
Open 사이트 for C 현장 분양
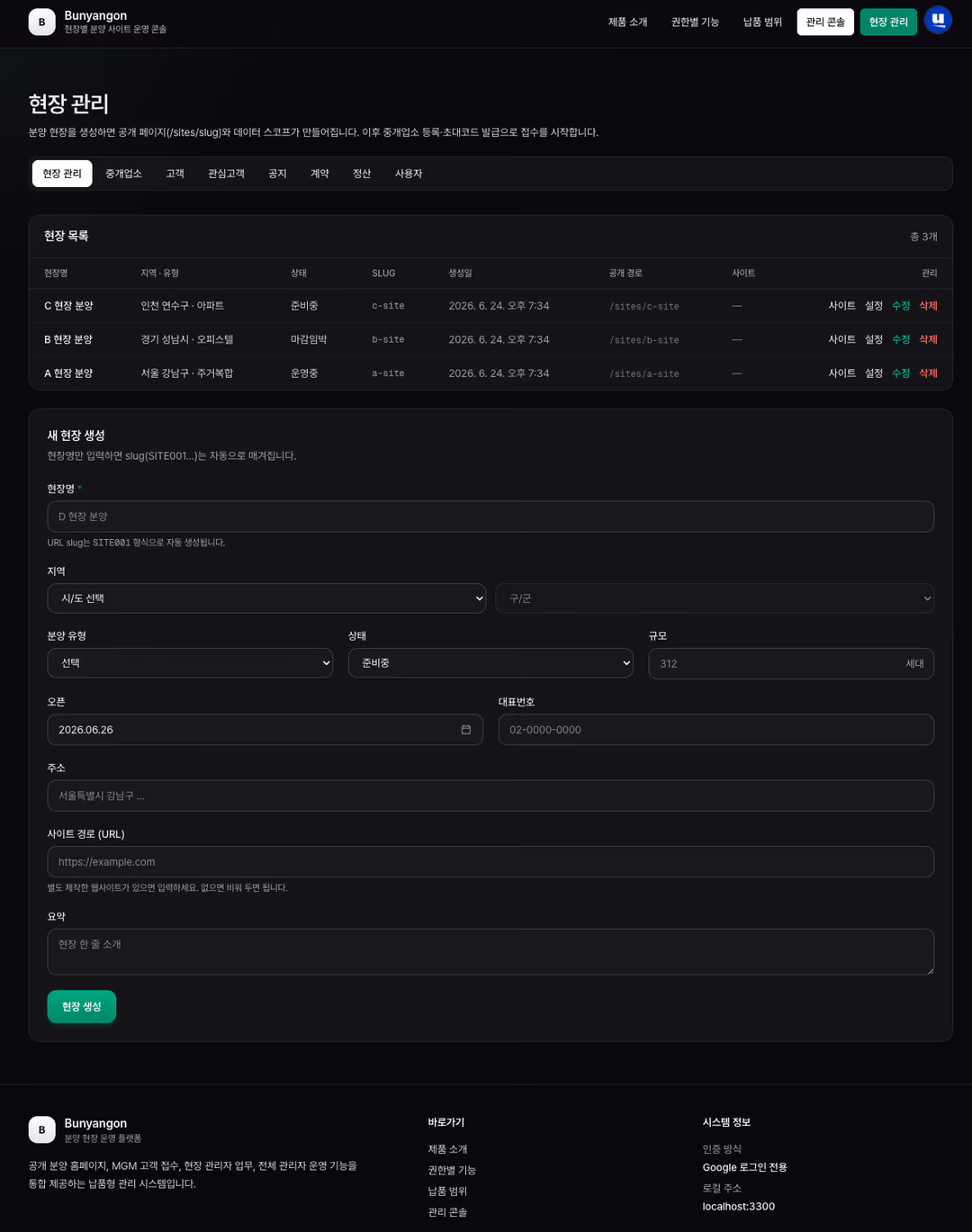[841, 306]
